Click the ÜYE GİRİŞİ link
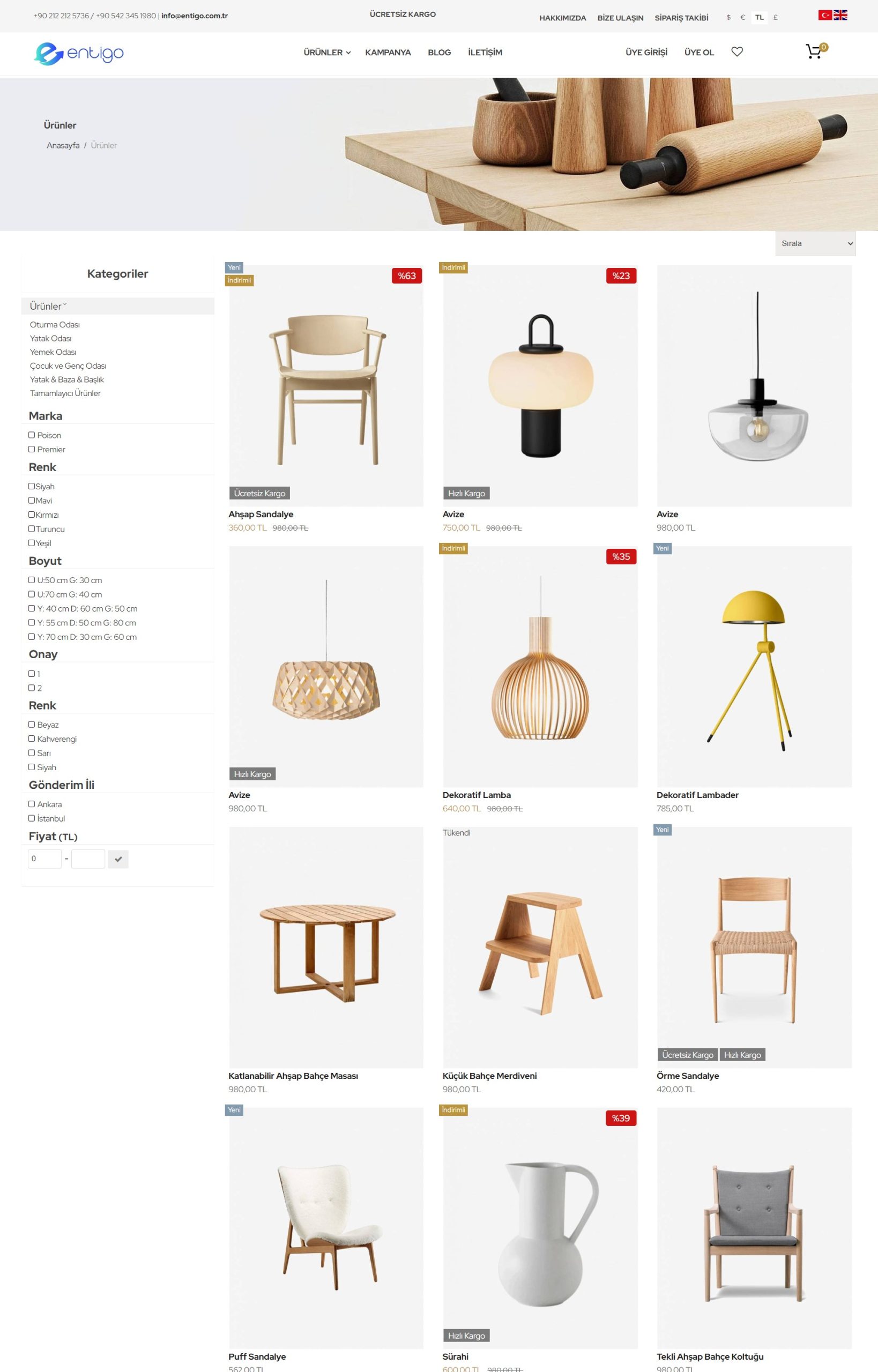Image resolution: width=878 pixels, height=1372 pixels. click(x=646, y=53)
